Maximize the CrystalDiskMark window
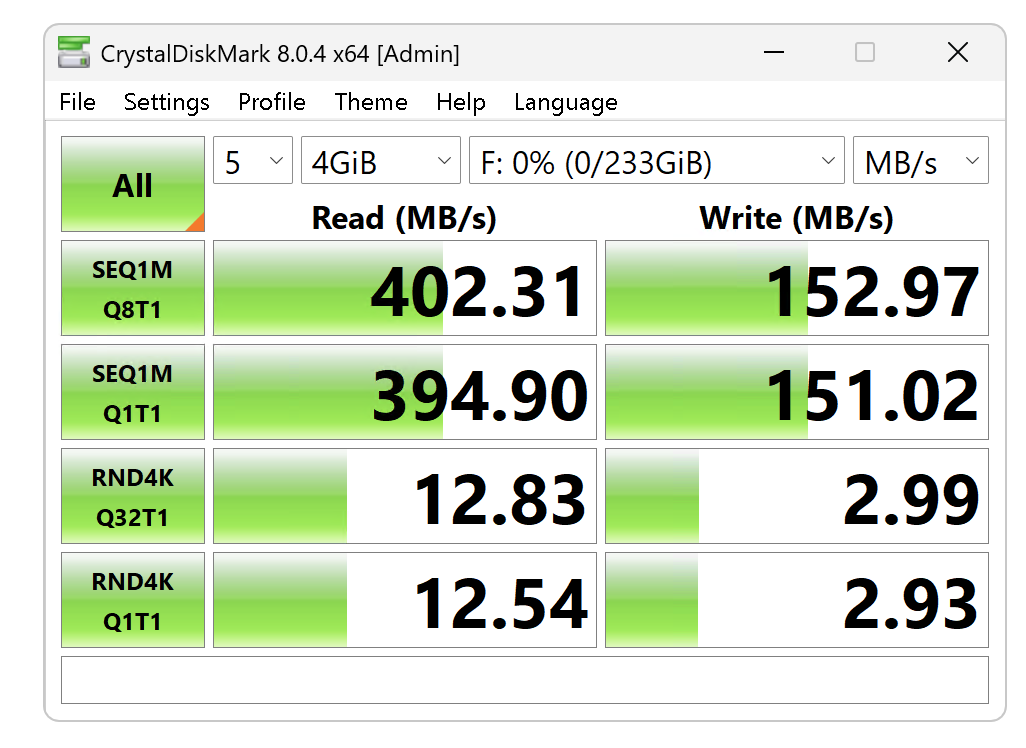Image resolution: width=1026 pixels, height=748 pixels. [x=865, y=53]
